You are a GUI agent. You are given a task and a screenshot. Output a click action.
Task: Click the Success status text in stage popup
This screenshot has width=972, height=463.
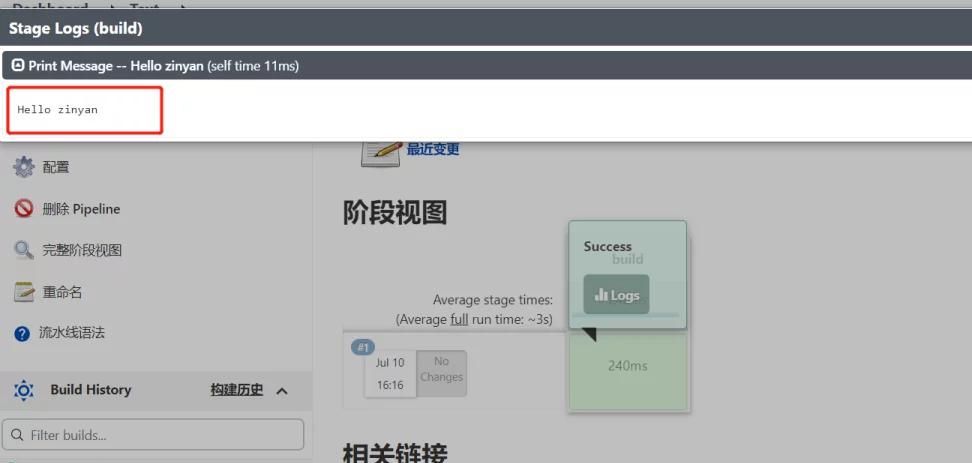(x=608, y=246)
